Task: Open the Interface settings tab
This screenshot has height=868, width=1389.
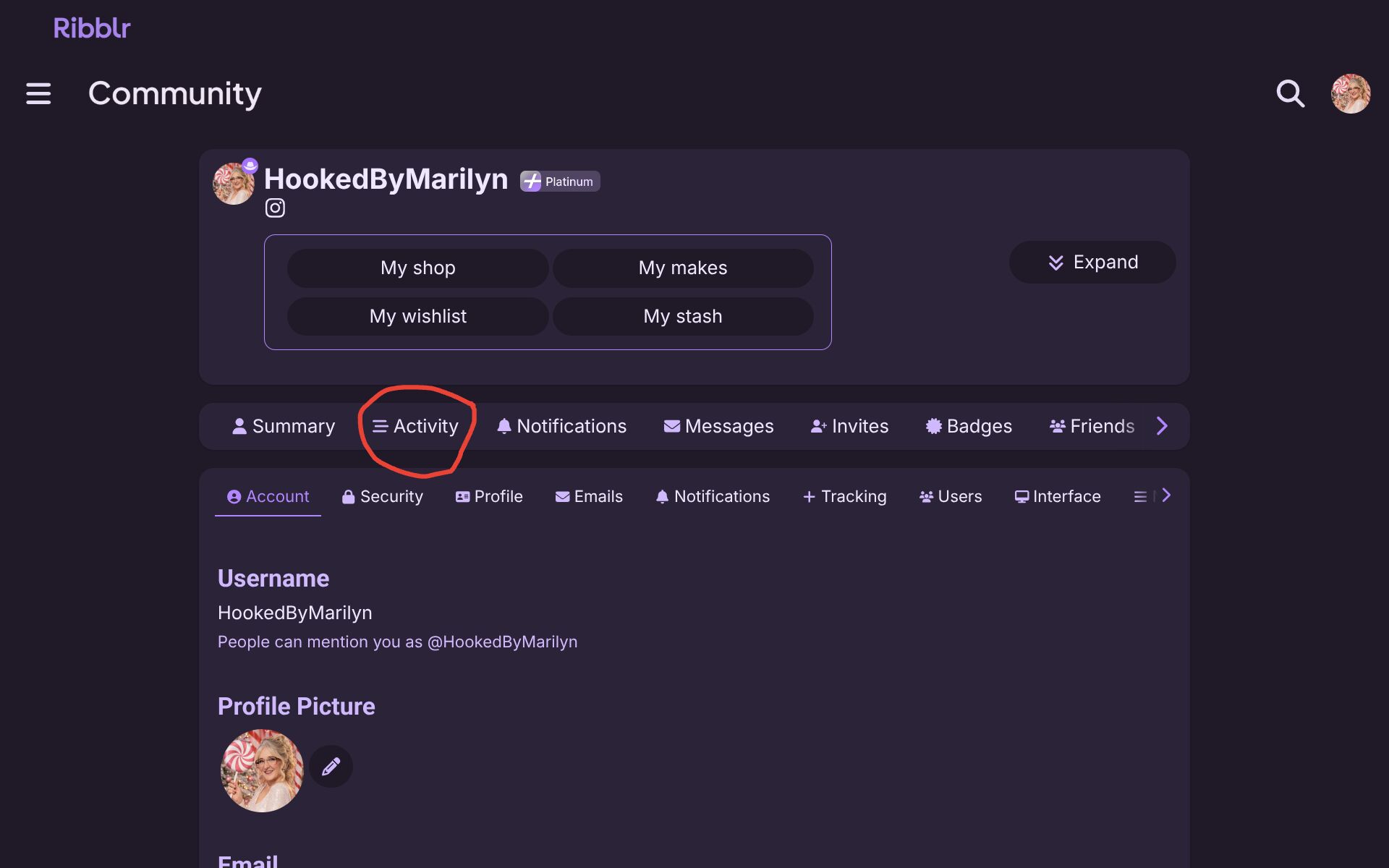Action: tap(1058, 496)
